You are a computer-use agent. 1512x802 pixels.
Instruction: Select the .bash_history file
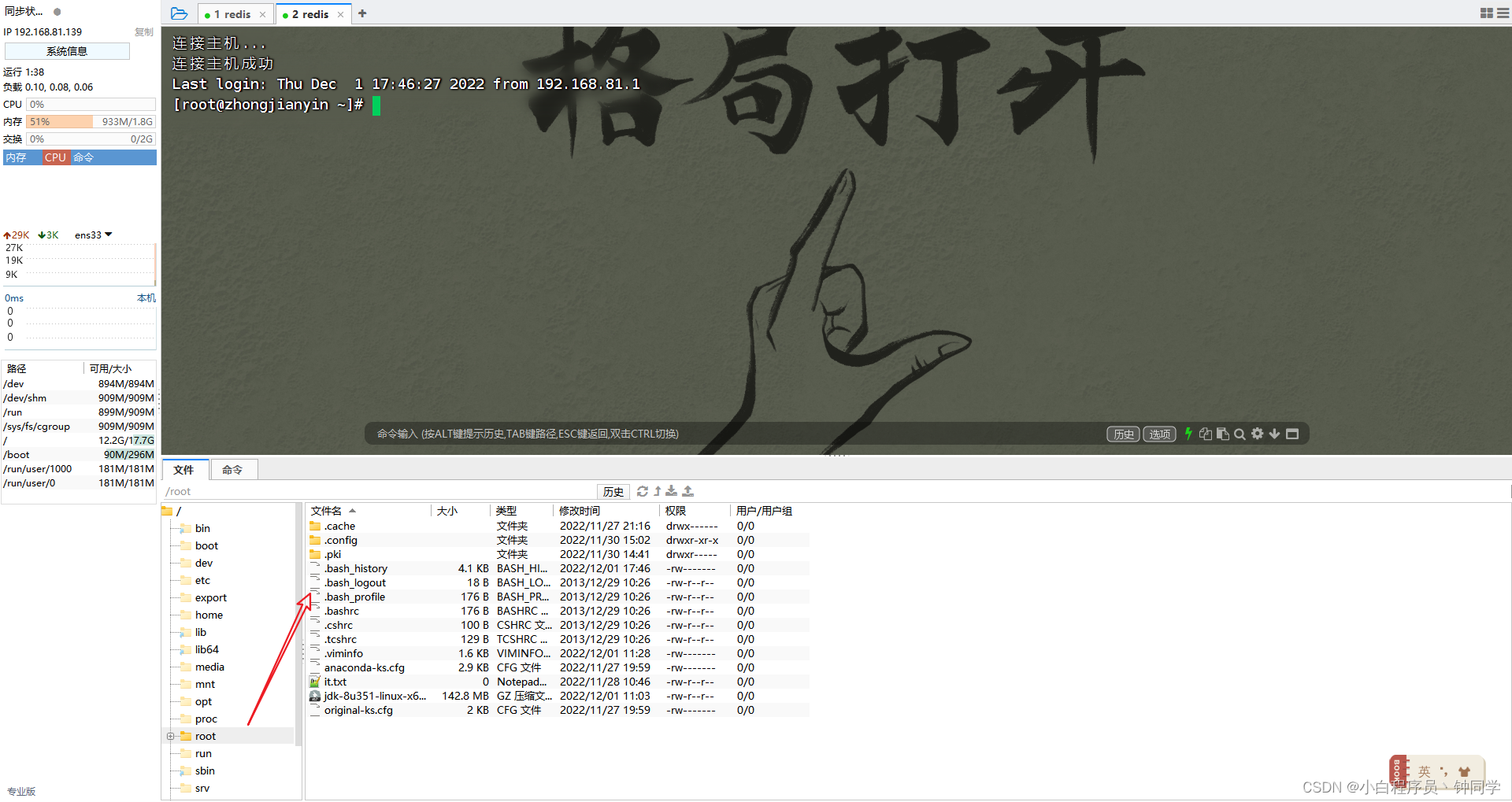click(x=558, y=568)
